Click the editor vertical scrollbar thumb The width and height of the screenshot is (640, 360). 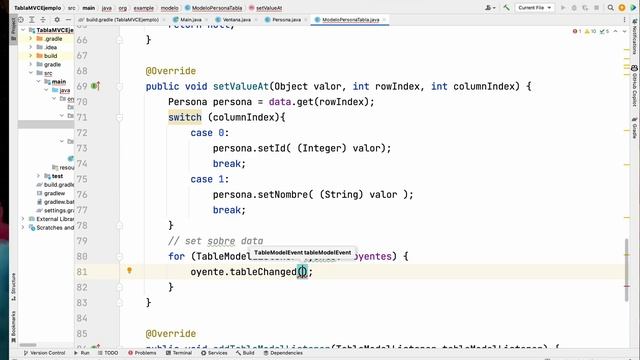[627, 270]
